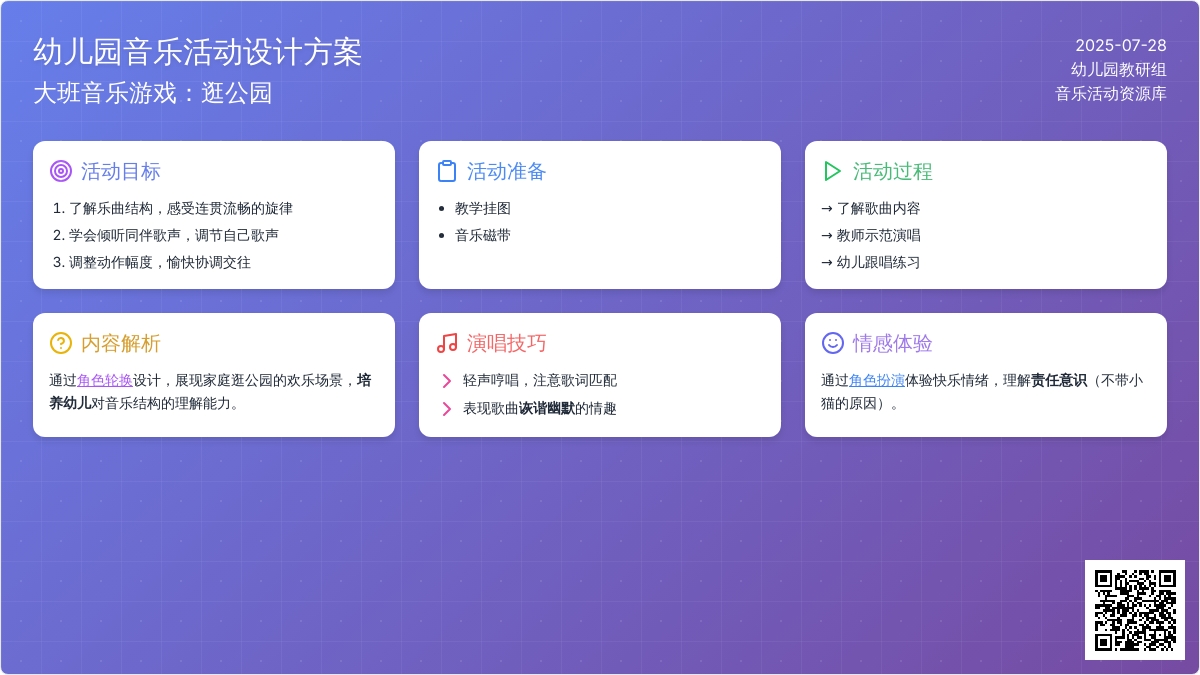Click the target icon beside 活动目标
Screen dimensions: 1200x675
[x=61, y=171]
